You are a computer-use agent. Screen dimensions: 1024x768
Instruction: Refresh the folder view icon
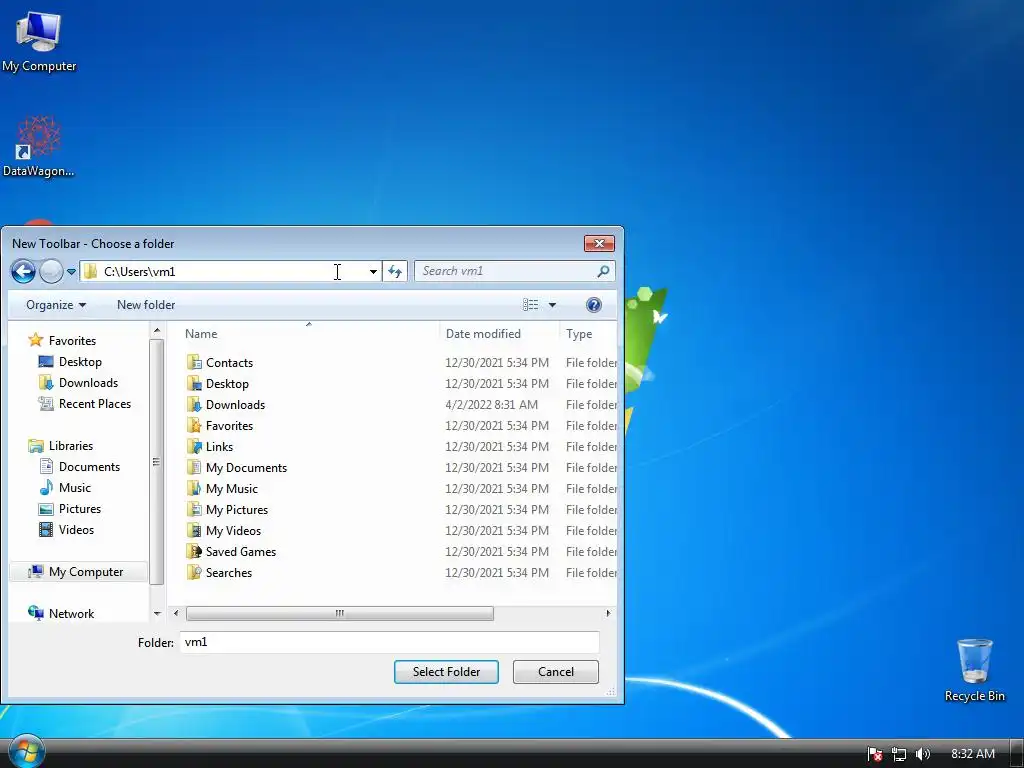coord(394,271)
